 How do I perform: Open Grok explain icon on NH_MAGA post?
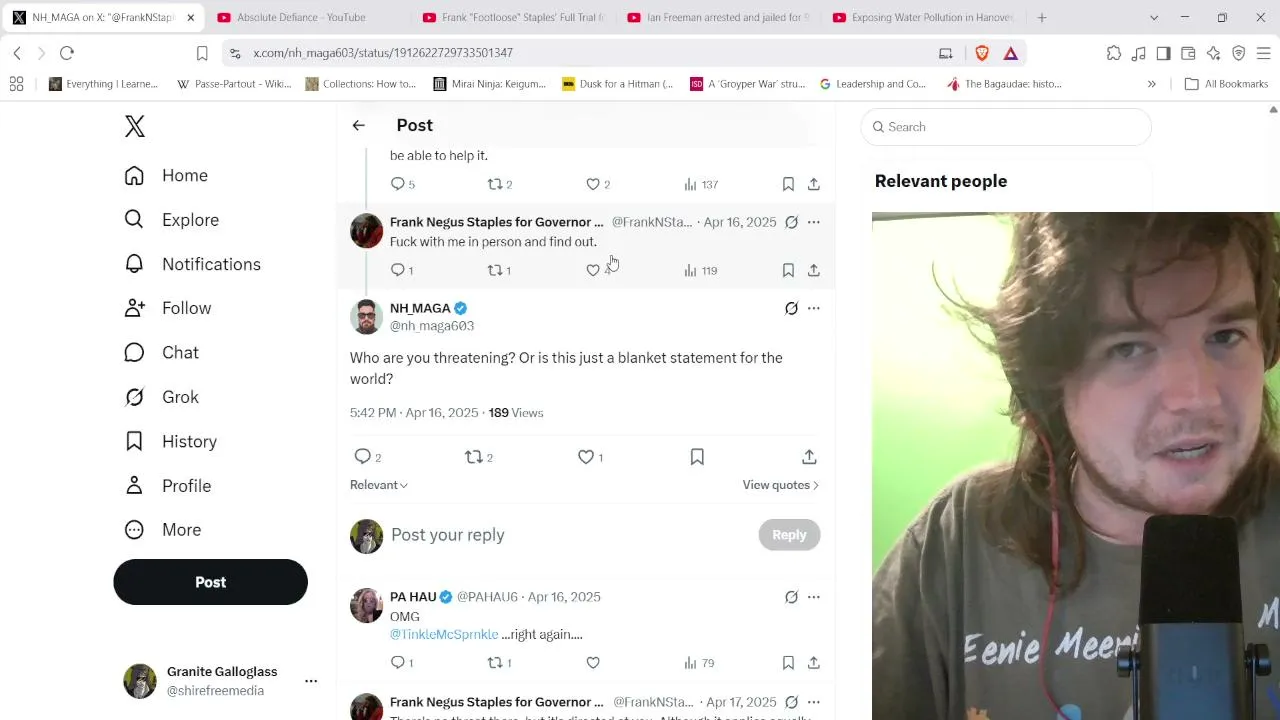(791, 308)
